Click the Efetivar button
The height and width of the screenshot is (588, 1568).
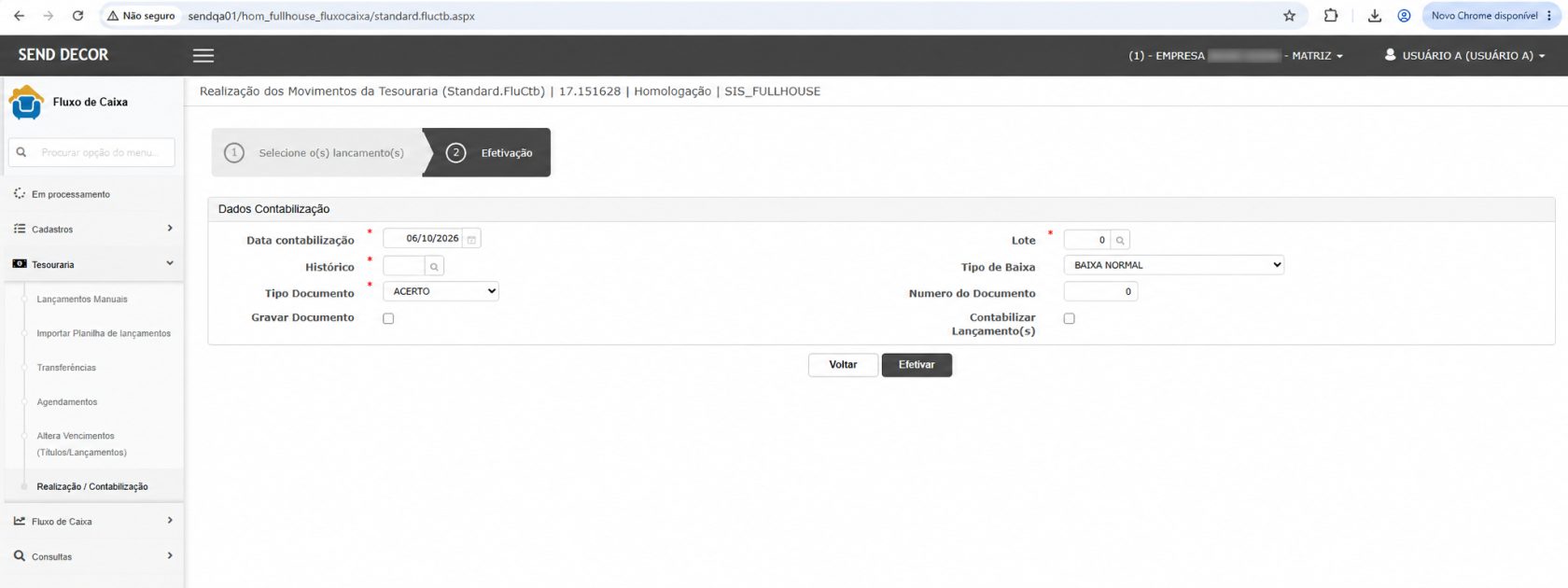917,365
